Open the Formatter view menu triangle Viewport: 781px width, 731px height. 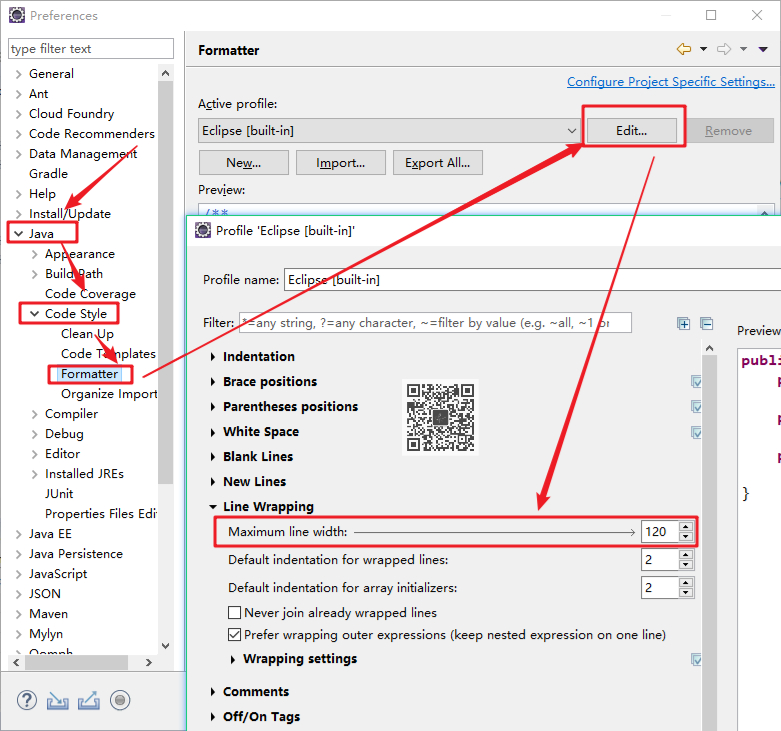763,49
